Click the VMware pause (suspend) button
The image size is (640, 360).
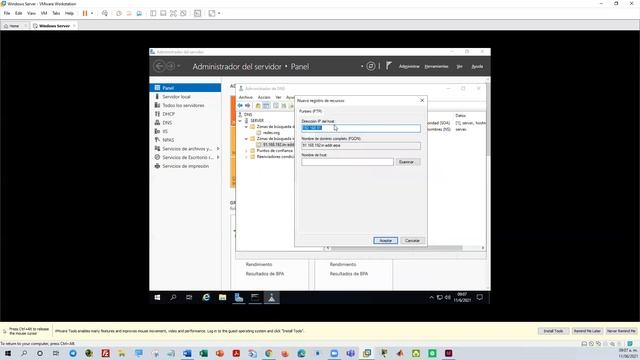tap(85, 13)
